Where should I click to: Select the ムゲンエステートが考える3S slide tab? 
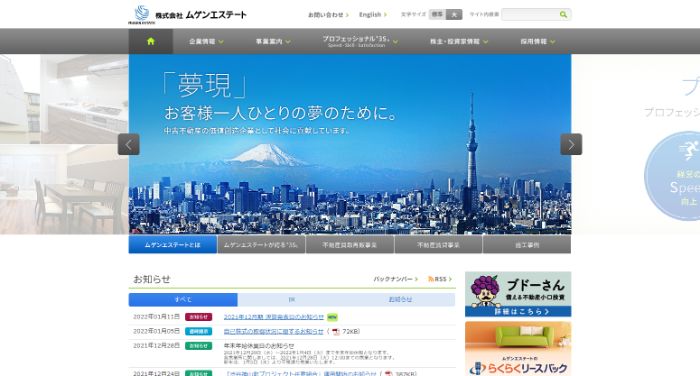(261, 245)
